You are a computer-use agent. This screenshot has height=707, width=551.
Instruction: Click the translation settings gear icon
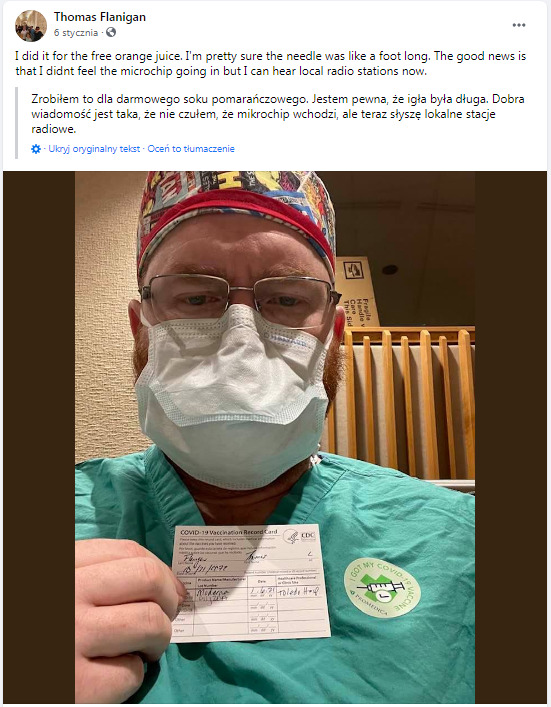(36, 149)
